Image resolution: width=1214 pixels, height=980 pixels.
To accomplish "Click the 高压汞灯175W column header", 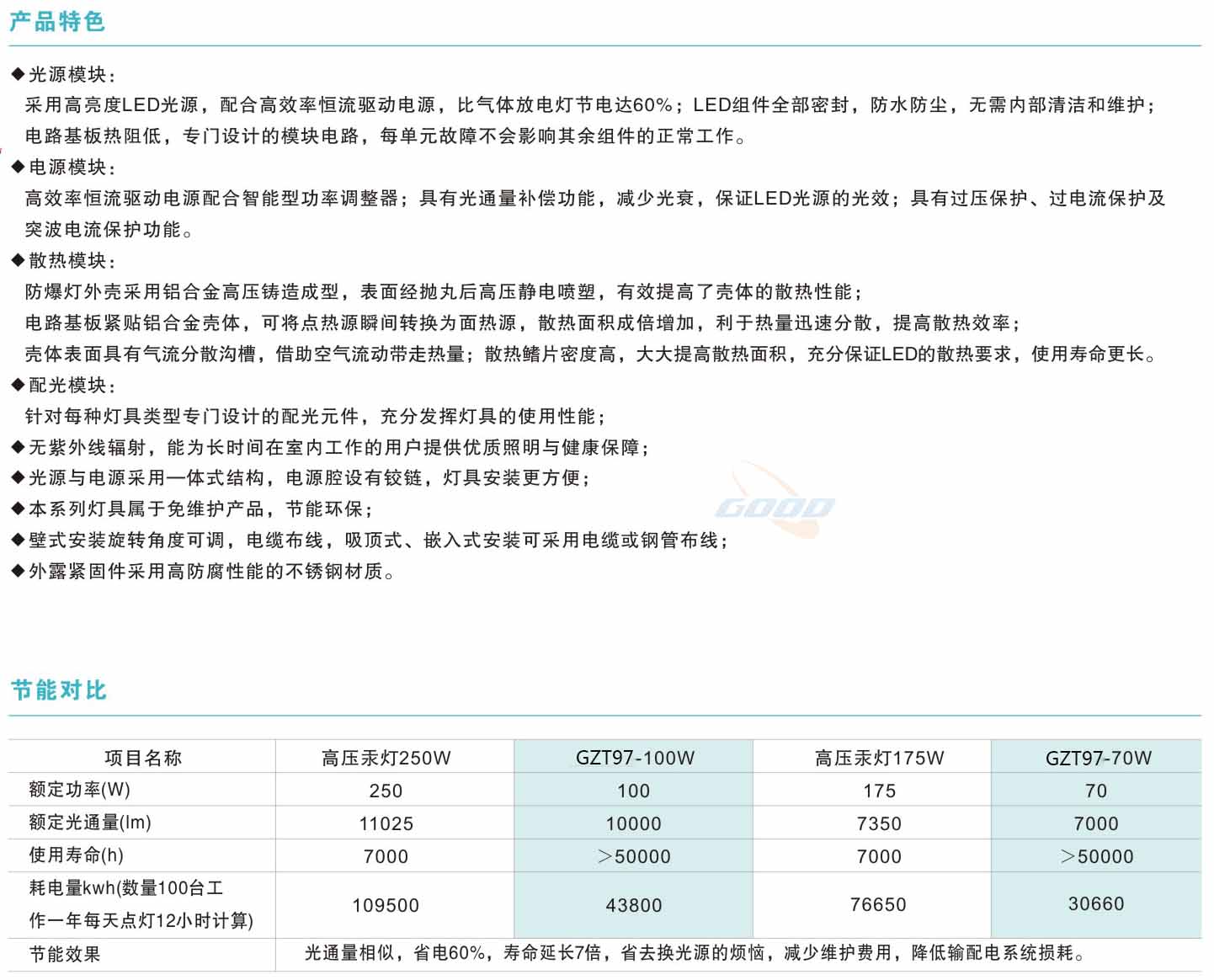I will (x=880, y=758).
